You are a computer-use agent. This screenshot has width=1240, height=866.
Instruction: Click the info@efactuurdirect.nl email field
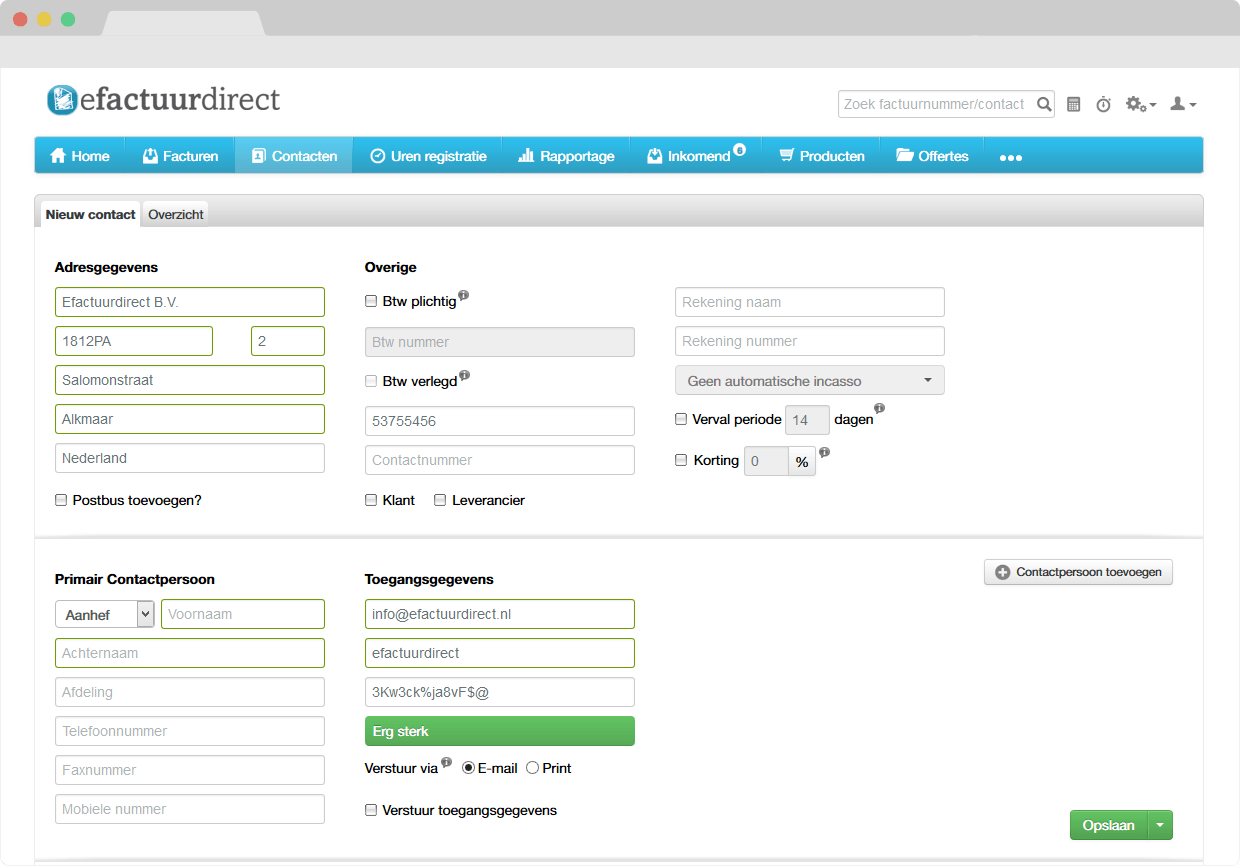point(500,614)
